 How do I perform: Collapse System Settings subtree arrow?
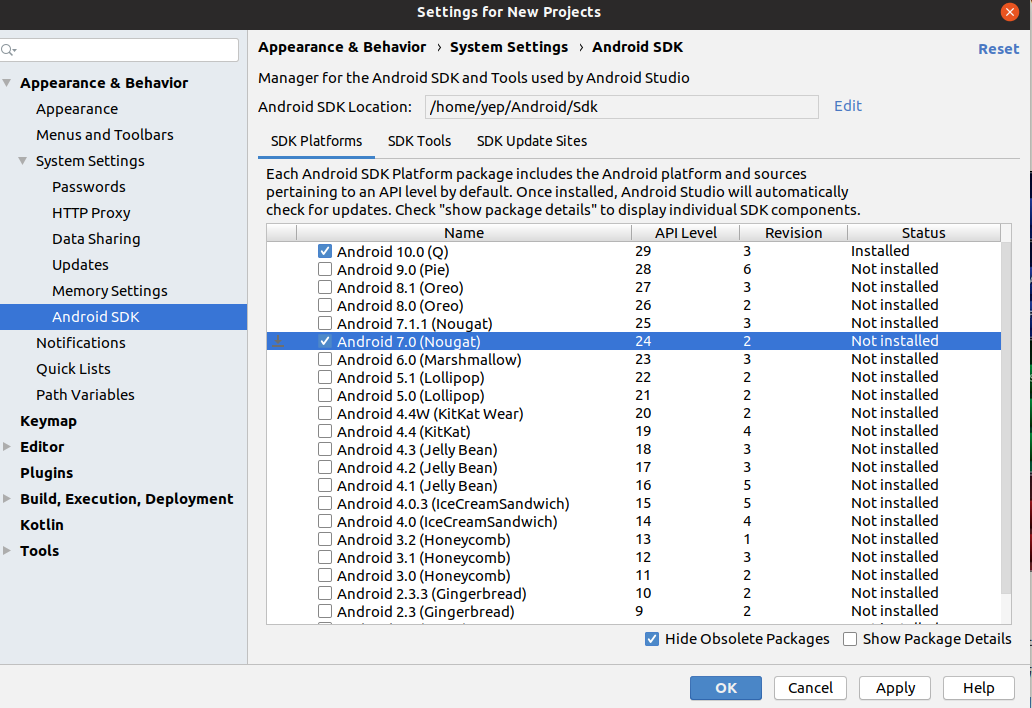[22, 161]
